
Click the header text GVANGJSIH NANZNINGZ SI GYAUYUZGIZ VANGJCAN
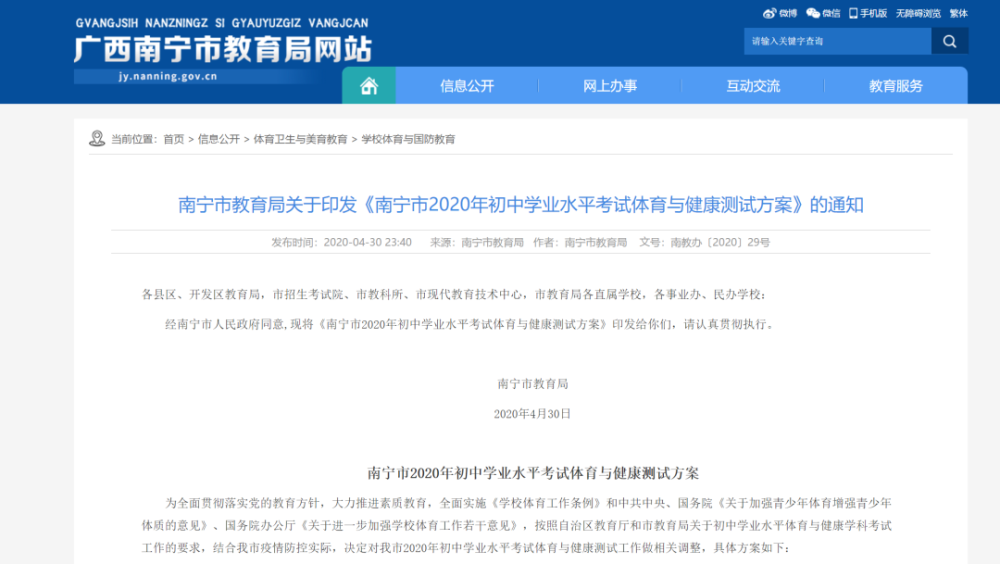[x=222, y=23]
